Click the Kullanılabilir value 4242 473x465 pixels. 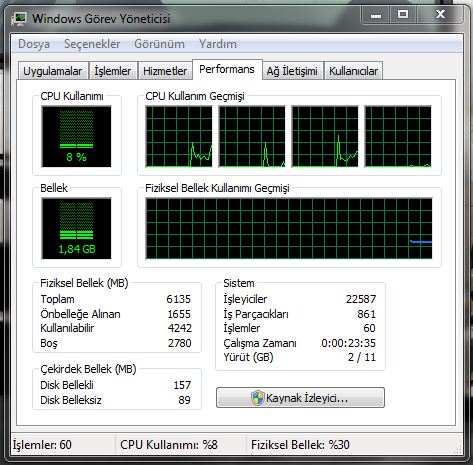coord(180,328)
